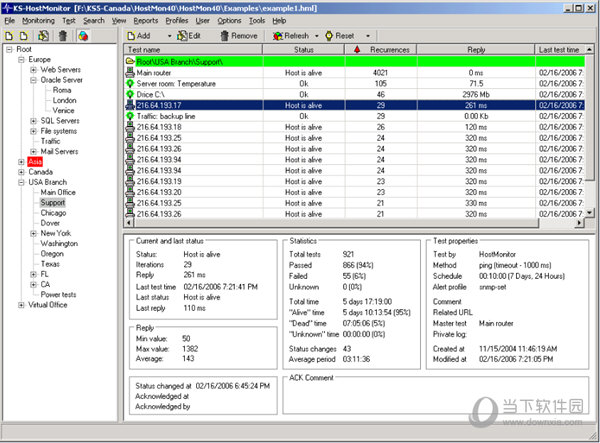This screenshot has height=443, width=600.
Task: Select the Roma tree item
Action: 62,90
